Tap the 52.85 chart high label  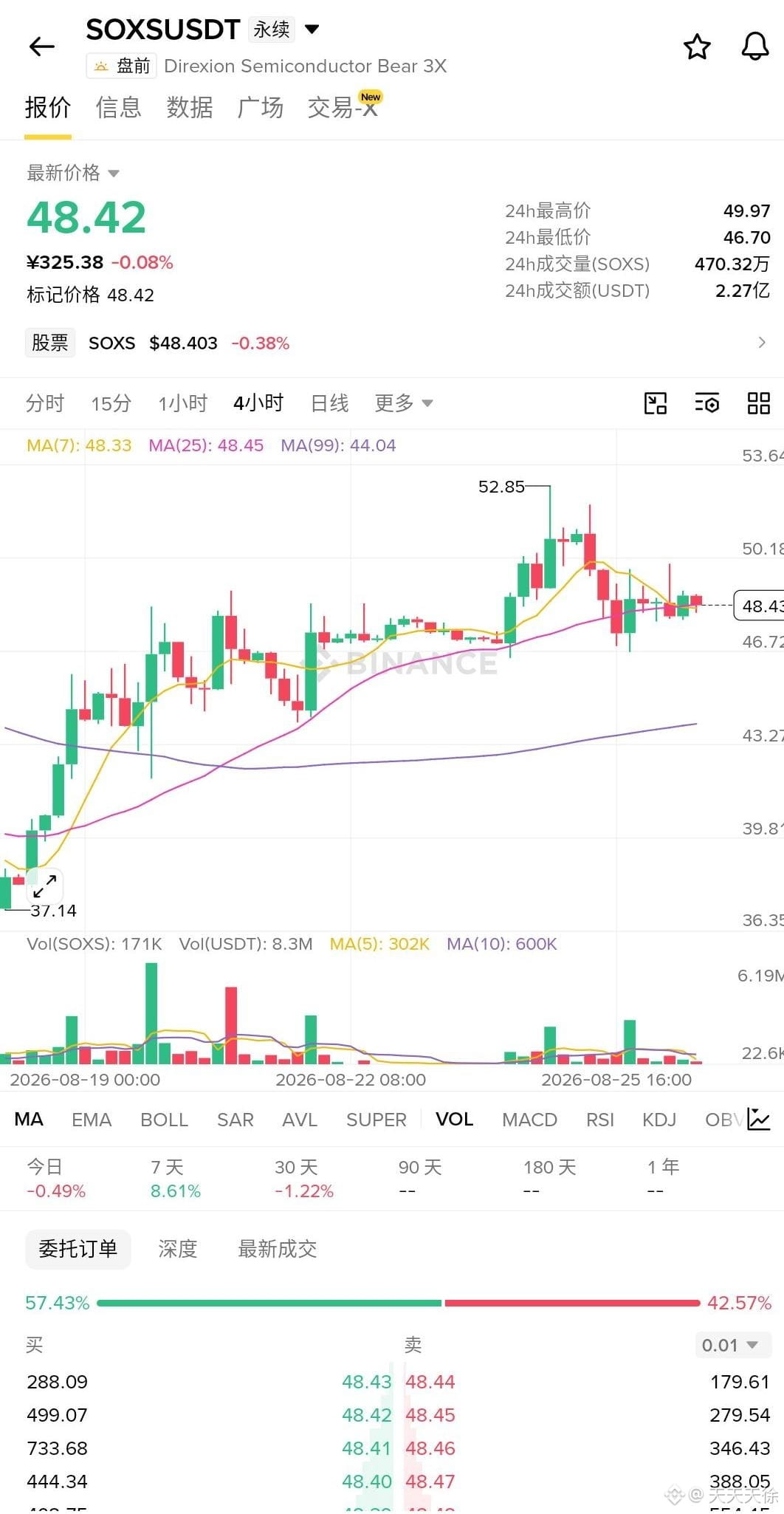[x=501, y=487]
